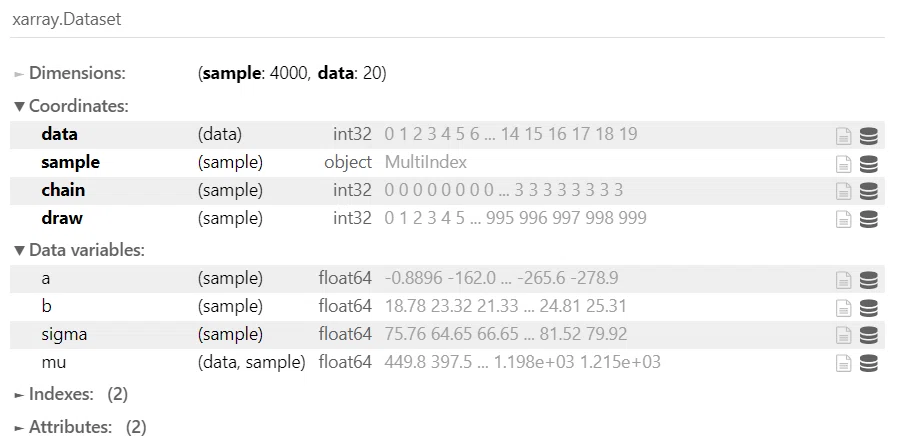The width and height of the screenshot is (904, 445).
Task: Click the sigma variable name
Action: point(64,334)
